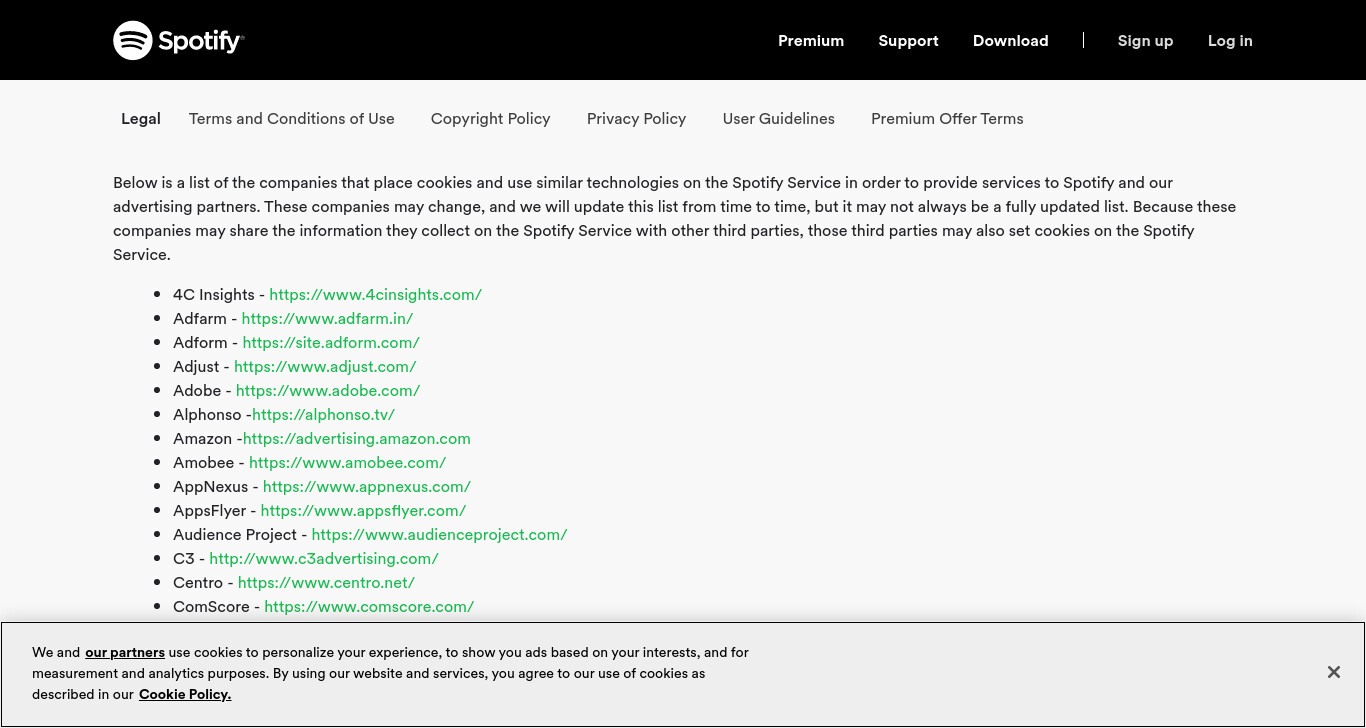Screen dimensions: 1366x728
Task: Open advertising.amazon.com link
Action: point(357,438)
